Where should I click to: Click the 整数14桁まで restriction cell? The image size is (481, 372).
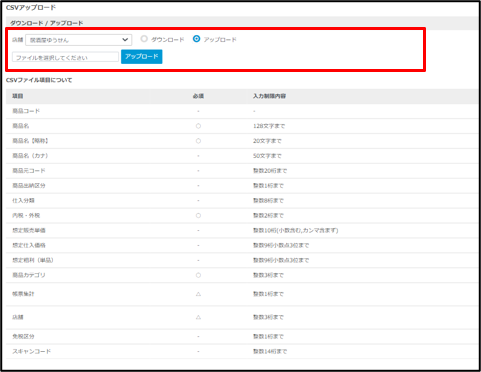[270, 351]
